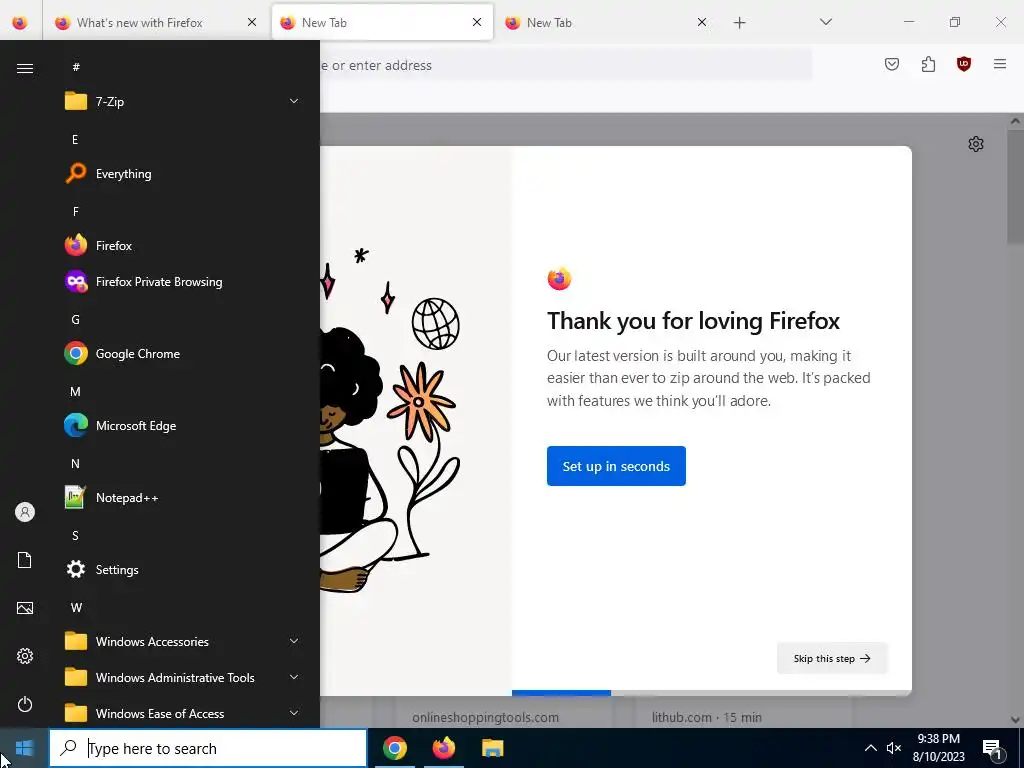Click the Power icon in Start sidebar
This screenshot has width=1024, height=768.
pyautogui.click(x=25, y=704)
